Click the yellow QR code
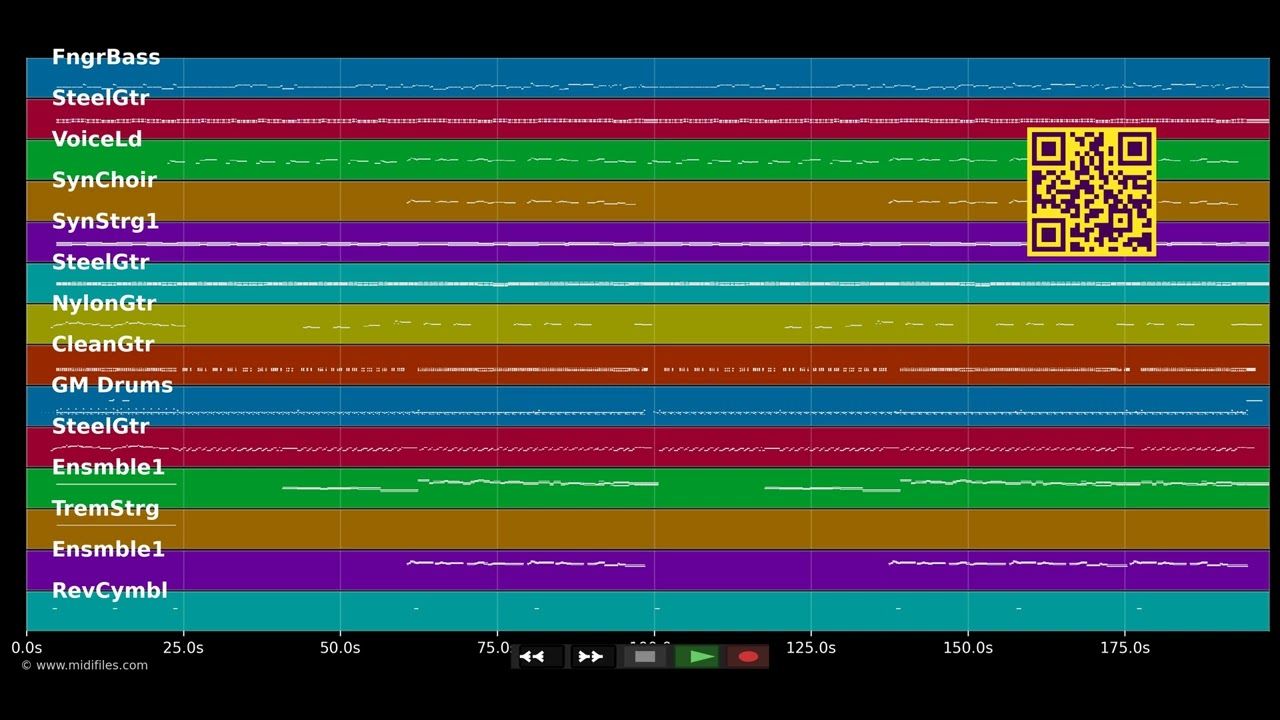The width and height of the screenshot is (1280, 720). [1092, 192]
